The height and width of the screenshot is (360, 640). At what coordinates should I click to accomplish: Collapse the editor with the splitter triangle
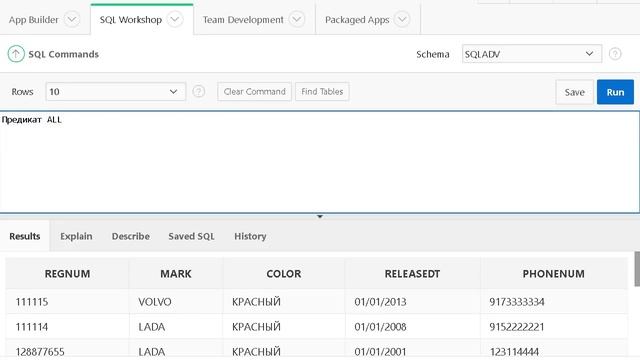(320, 216)
